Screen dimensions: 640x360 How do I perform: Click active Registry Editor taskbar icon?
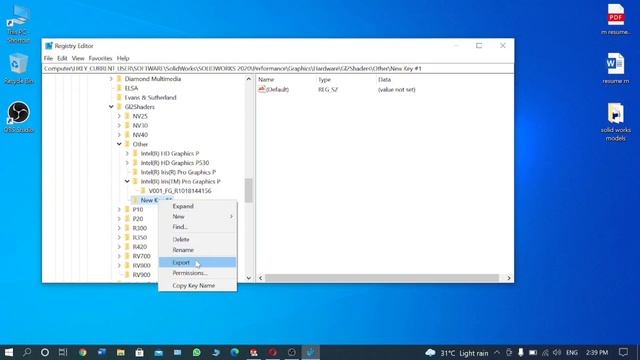click(310, 352)
